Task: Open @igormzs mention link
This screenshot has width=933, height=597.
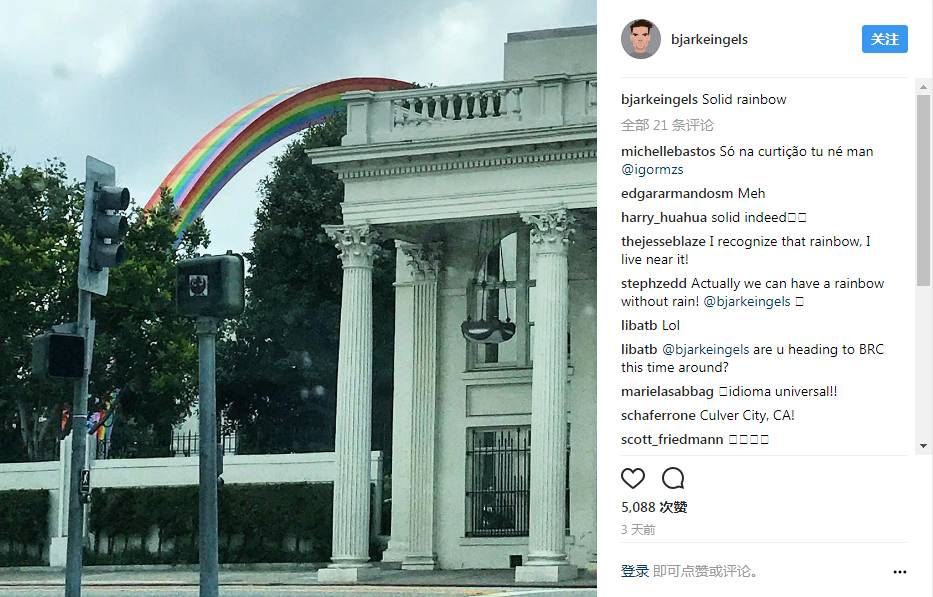Action: [x=652, y=170]
